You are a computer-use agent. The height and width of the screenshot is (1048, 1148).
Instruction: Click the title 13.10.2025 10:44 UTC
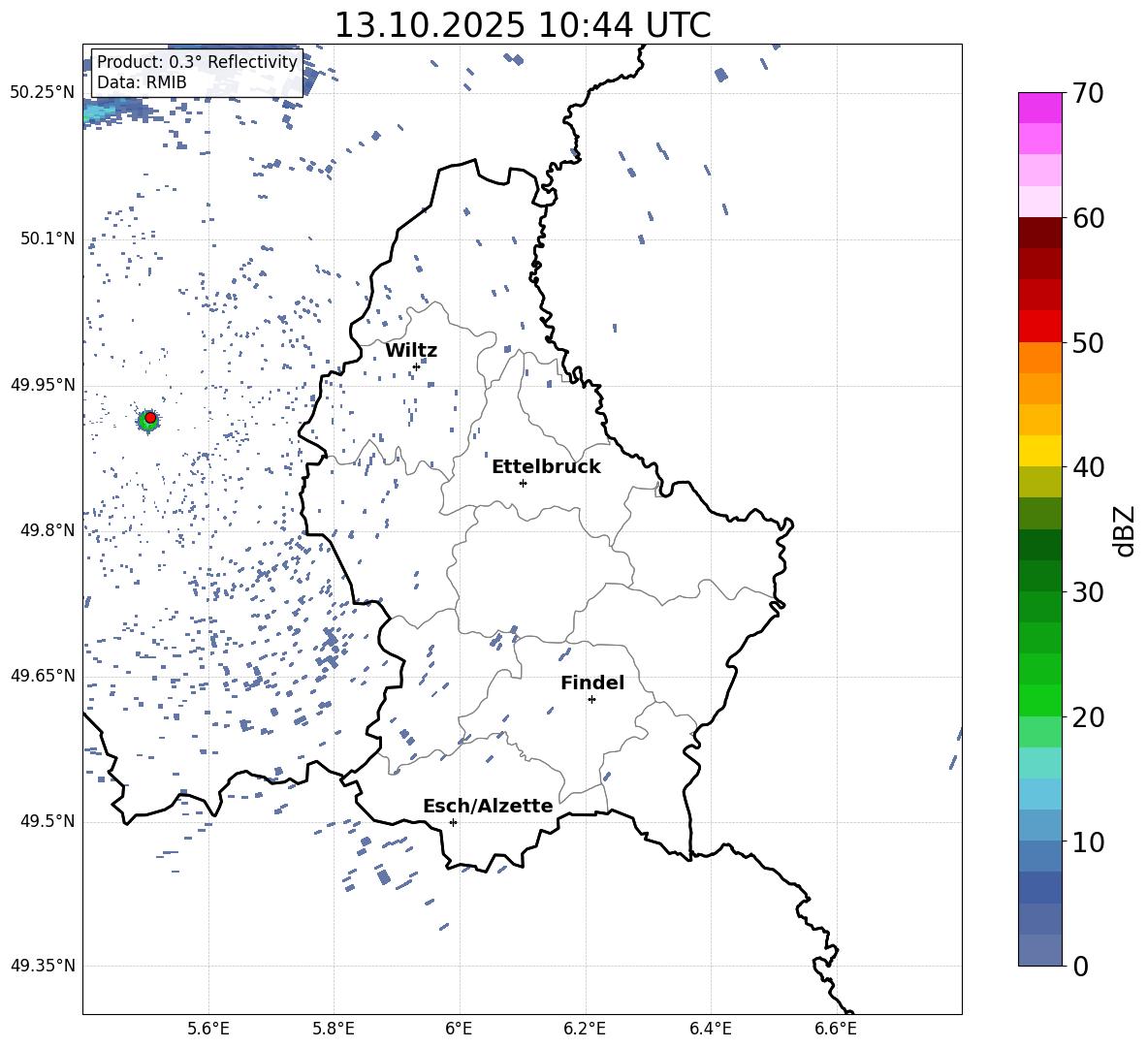pyautogui.click(x=522, y=24)
